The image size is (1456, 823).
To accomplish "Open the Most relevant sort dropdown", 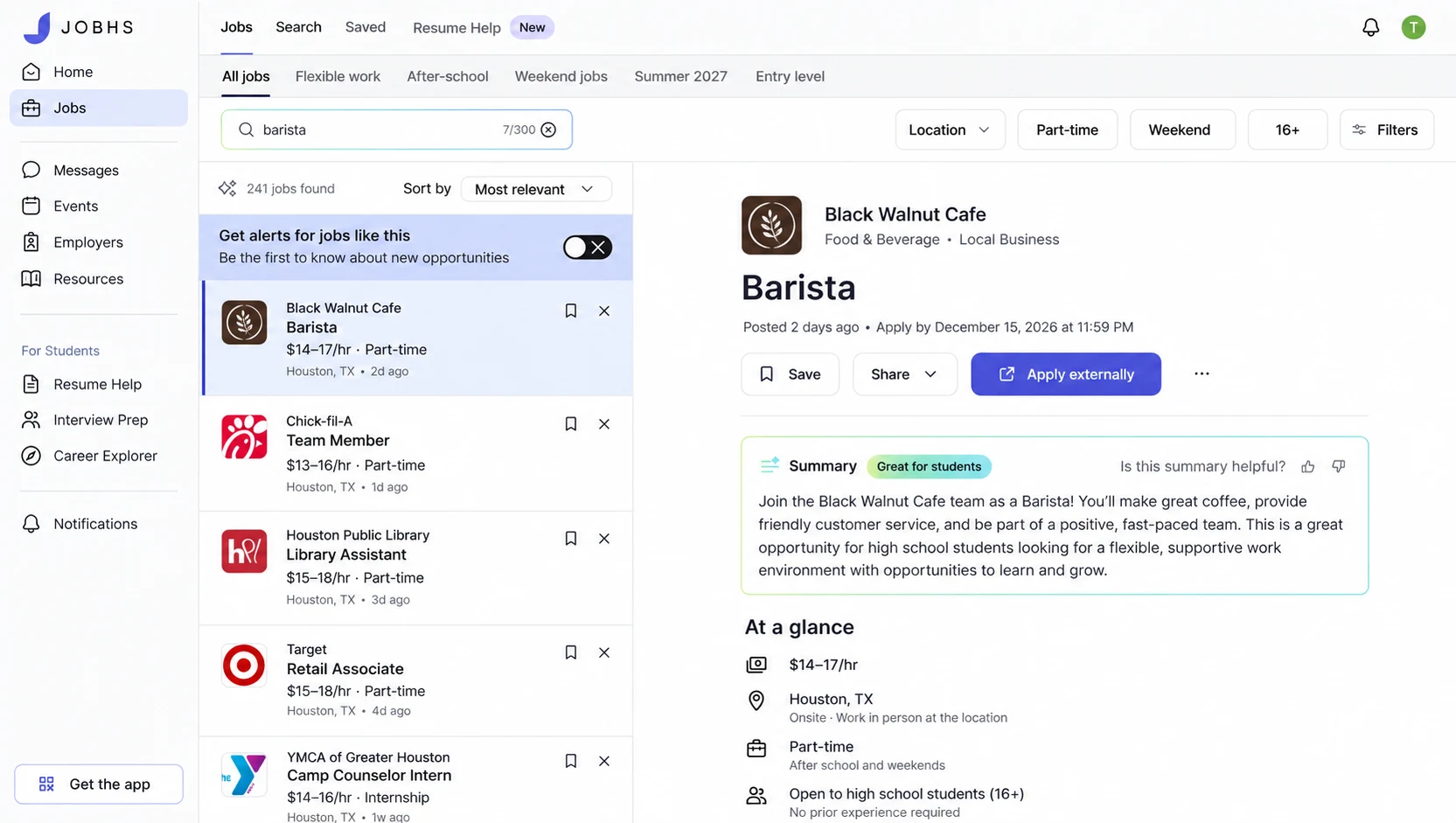I will tap(535, 189).
